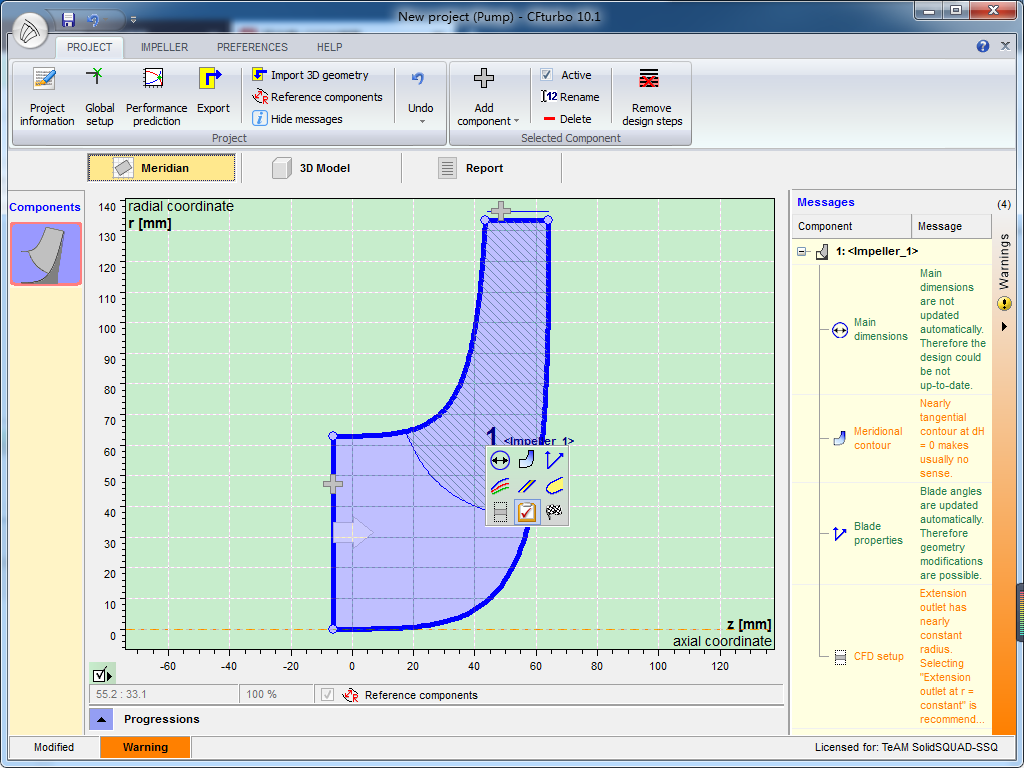Click Hide messages

click(x=297, y=119)
